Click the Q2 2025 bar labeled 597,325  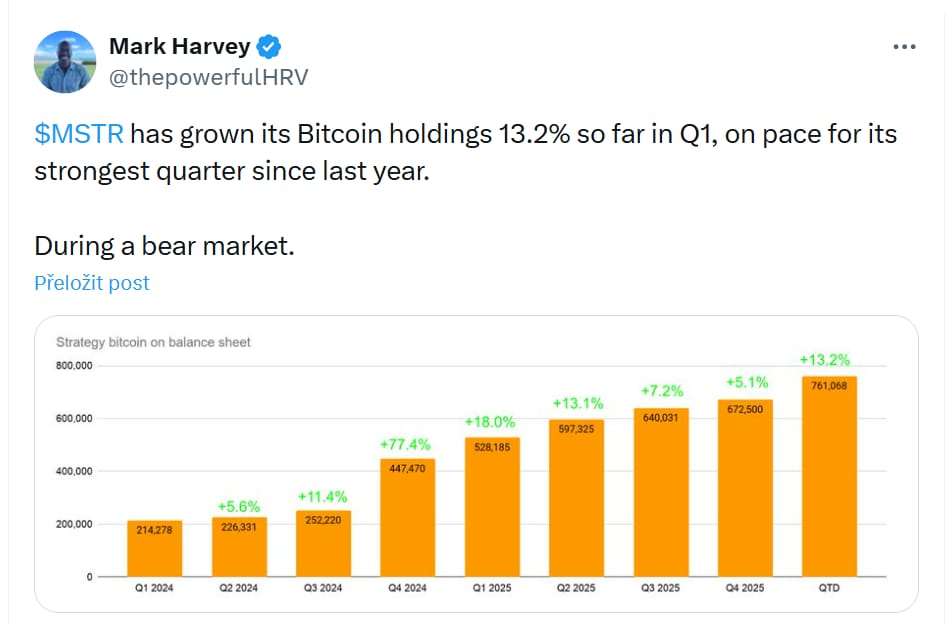tap(577, 495)
